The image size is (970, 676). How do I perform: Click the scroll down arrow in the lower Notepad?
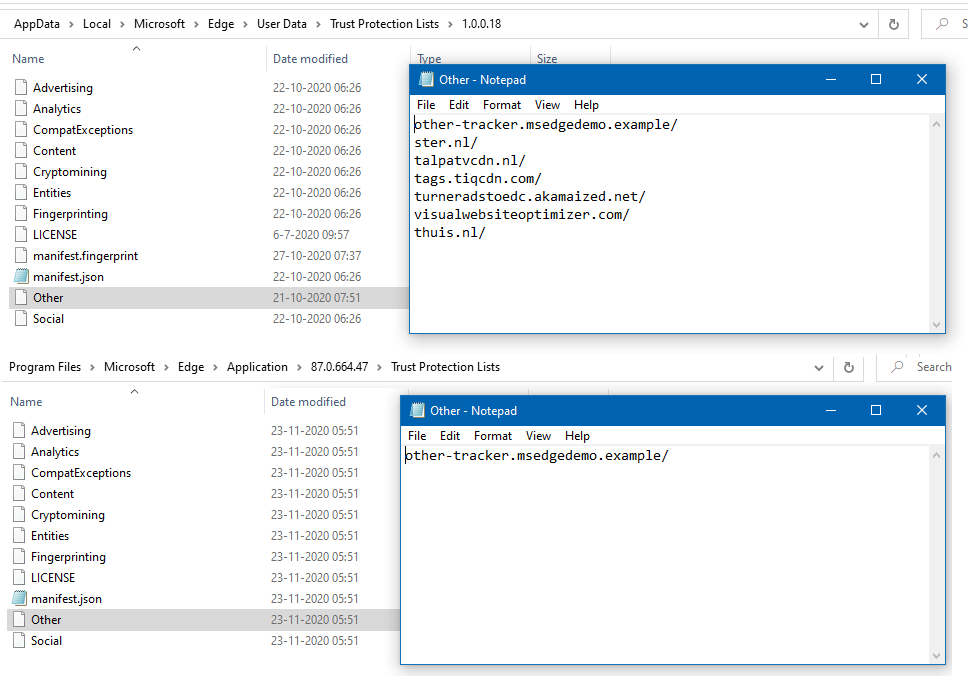pyautogui.click(x=936, y=656)
